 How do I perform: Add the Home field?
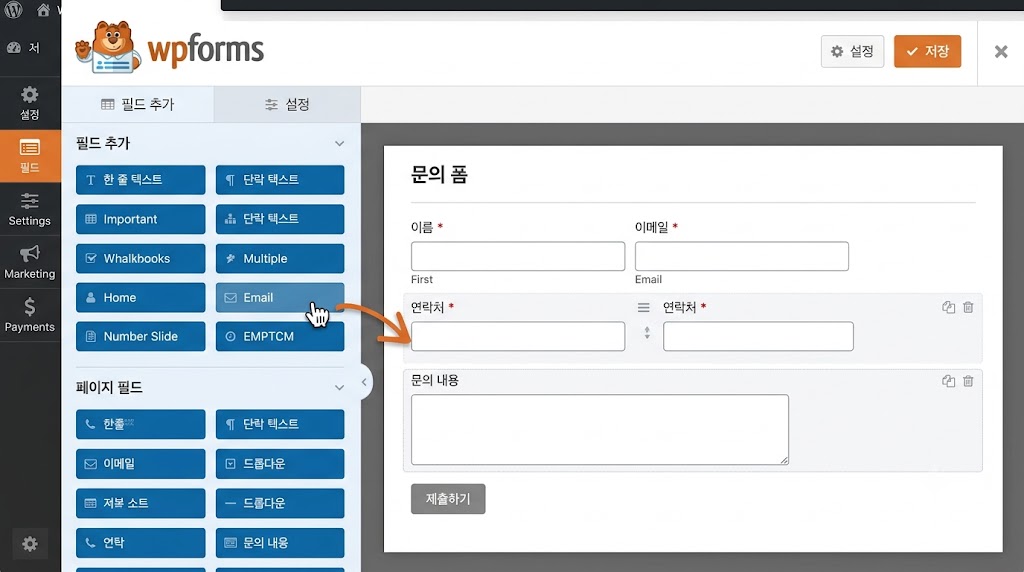[140, 297]
